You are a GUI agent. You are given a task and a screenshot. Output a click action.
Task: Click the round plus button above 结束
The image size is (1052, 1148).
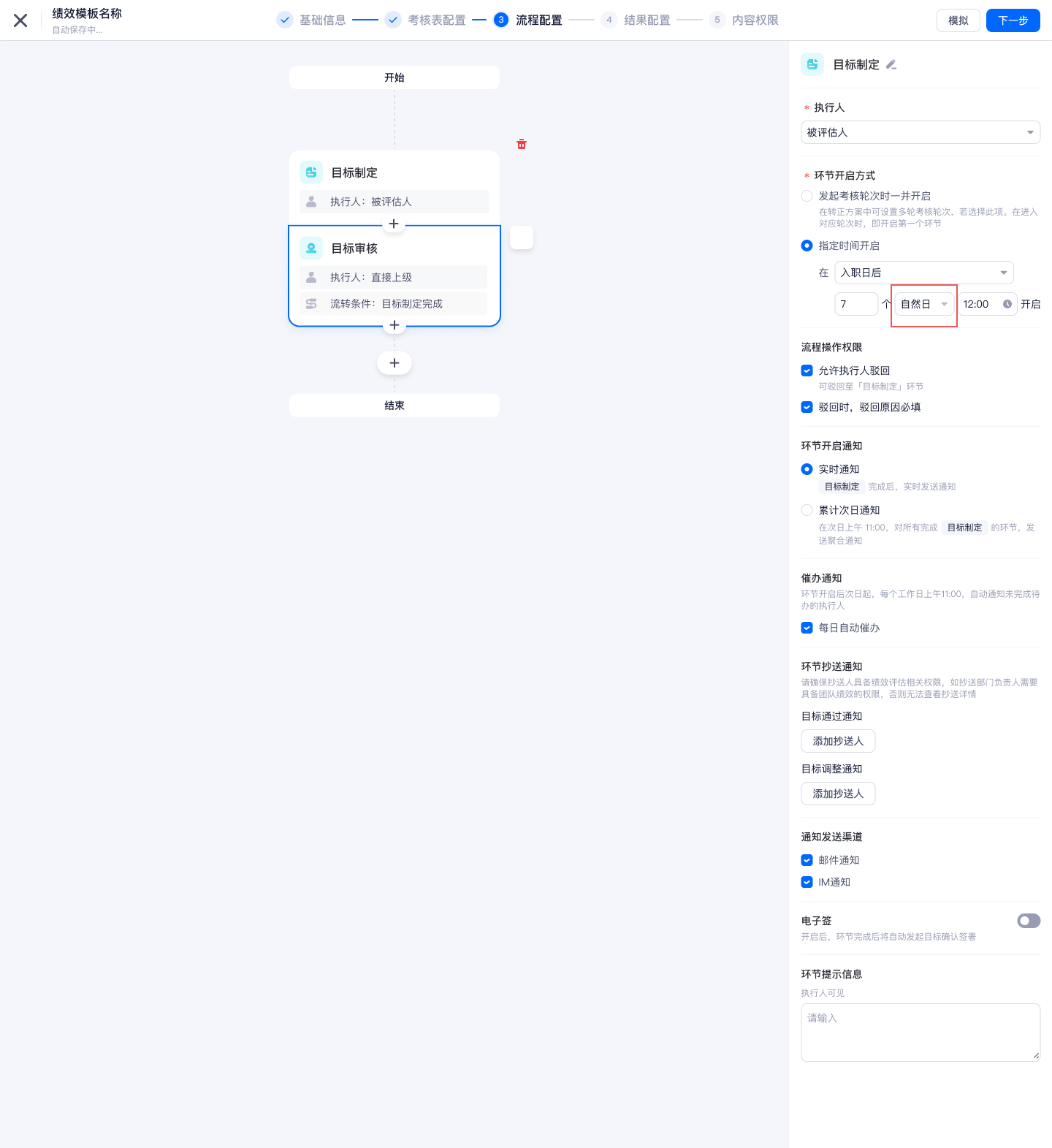pyautogui.click(x=394, y=363)
